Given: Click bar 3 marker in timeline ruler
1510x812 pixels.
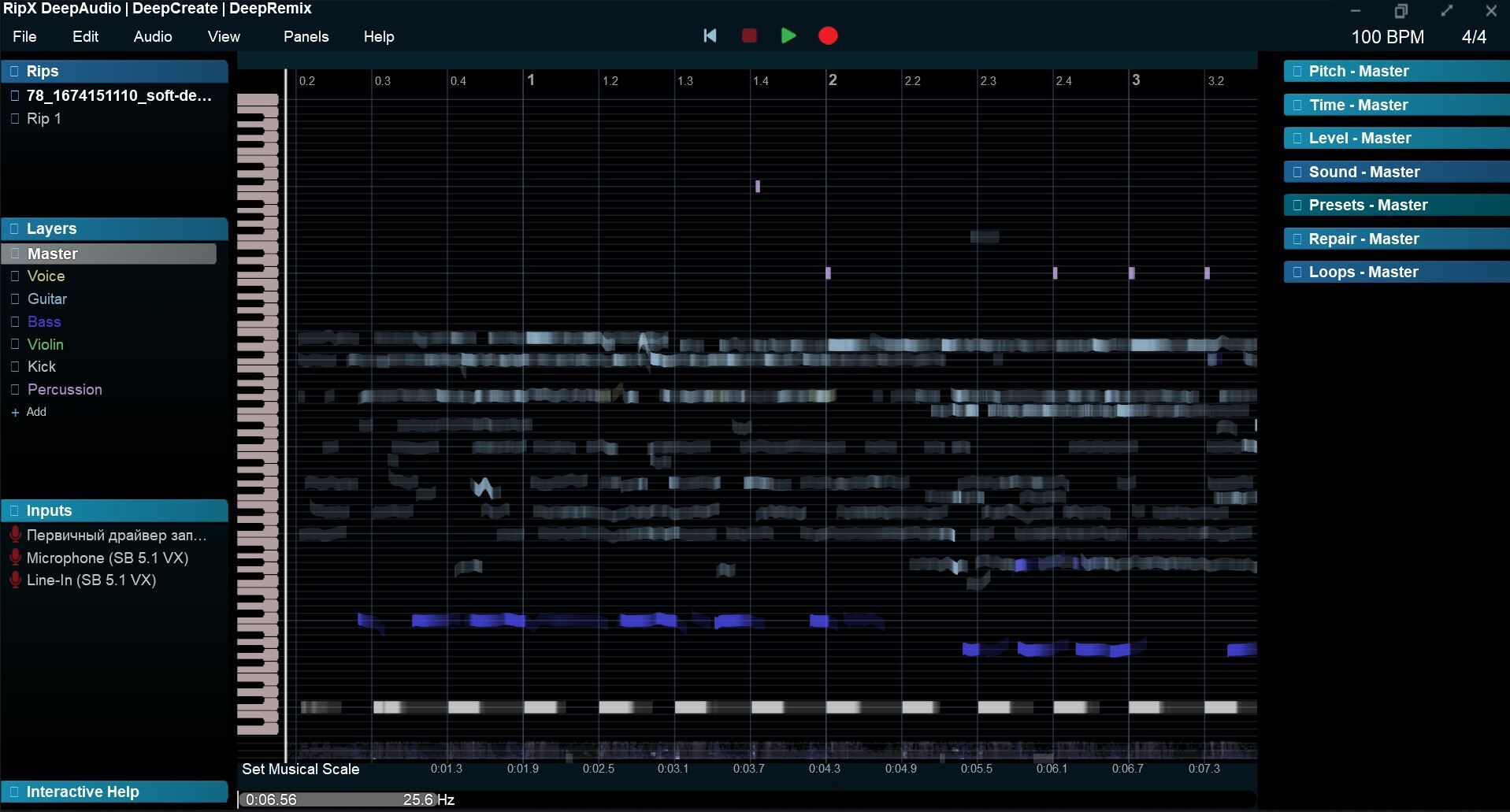Looking at the screenshot, I should (1136, 80).
